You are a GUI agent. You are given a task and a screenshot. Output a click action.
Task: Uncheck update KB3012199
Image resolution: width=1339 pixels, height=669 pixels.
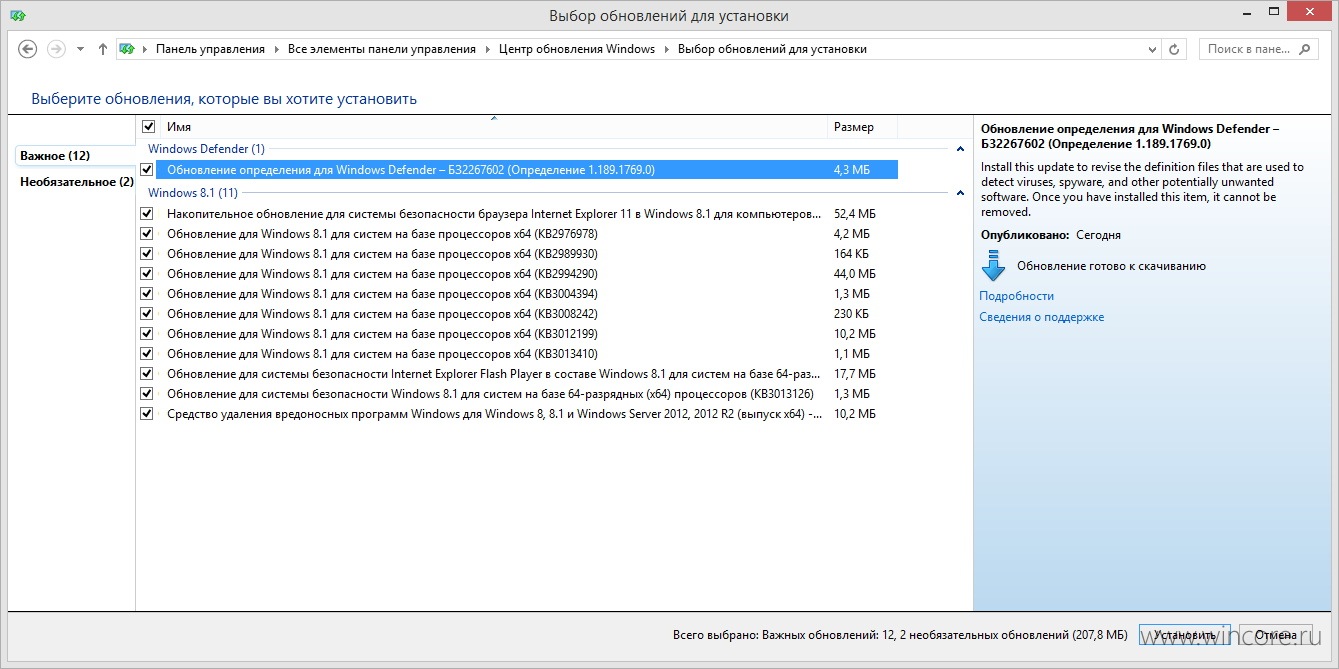pos(147,334)
